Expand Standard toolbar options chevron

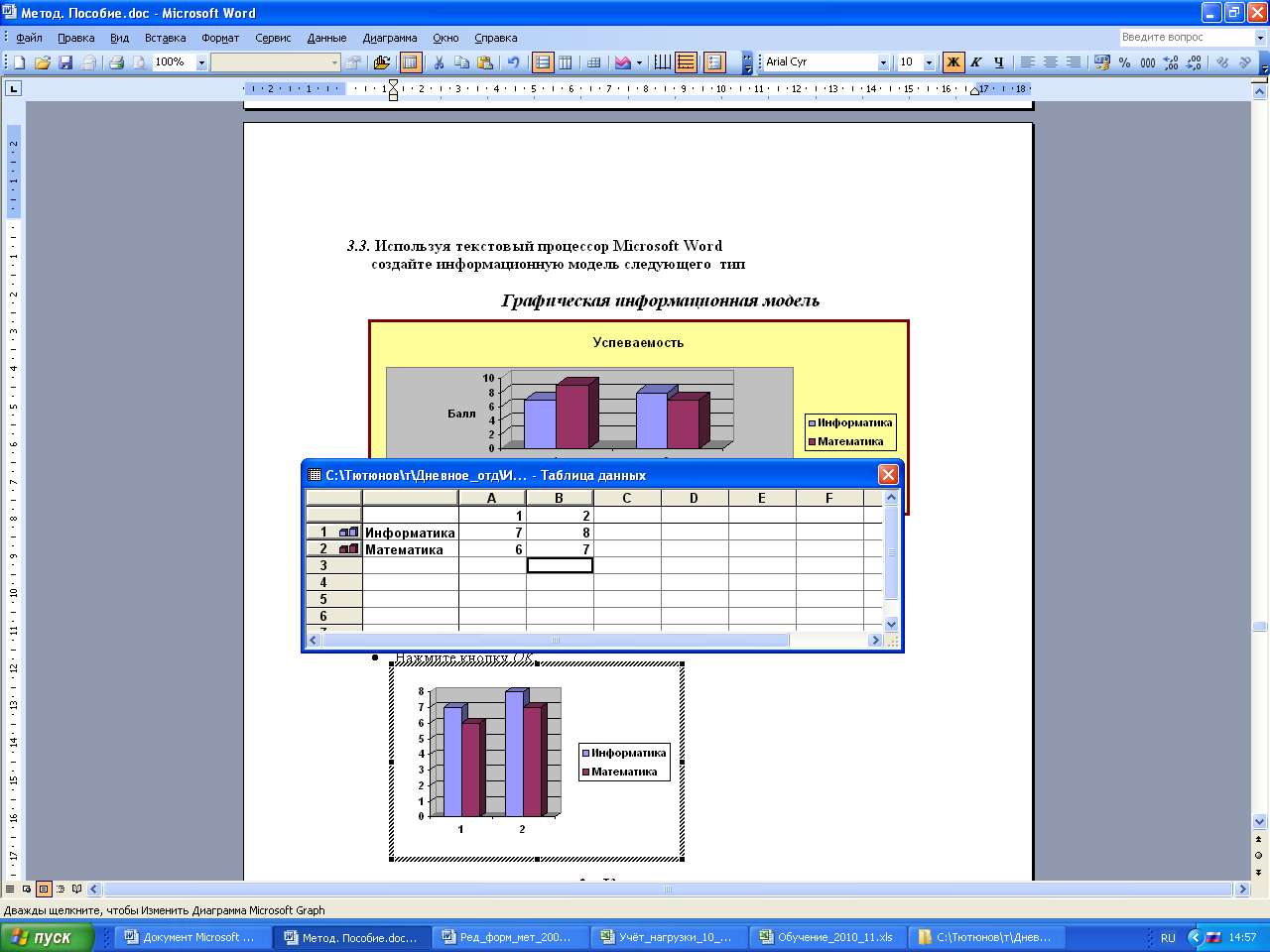point(747,62)
